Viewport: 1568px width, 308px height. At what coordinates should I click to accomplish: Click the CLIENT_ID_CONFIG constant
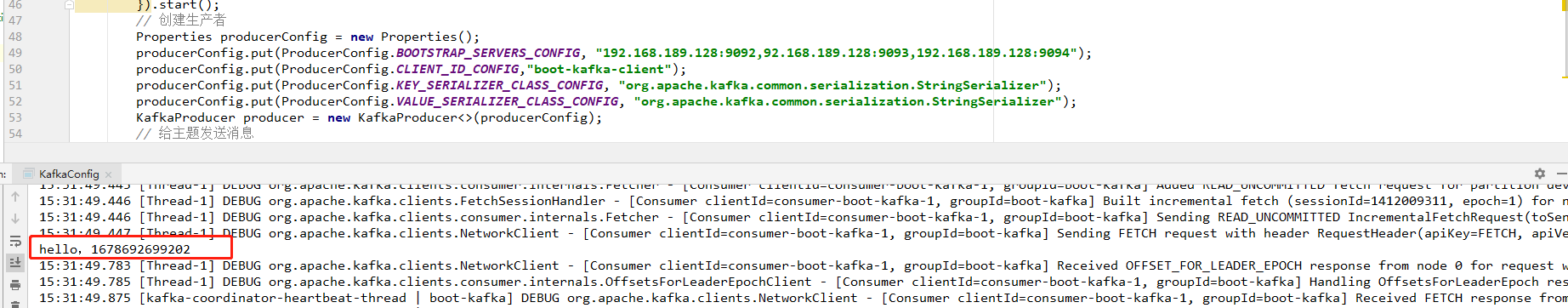(457, 69)
